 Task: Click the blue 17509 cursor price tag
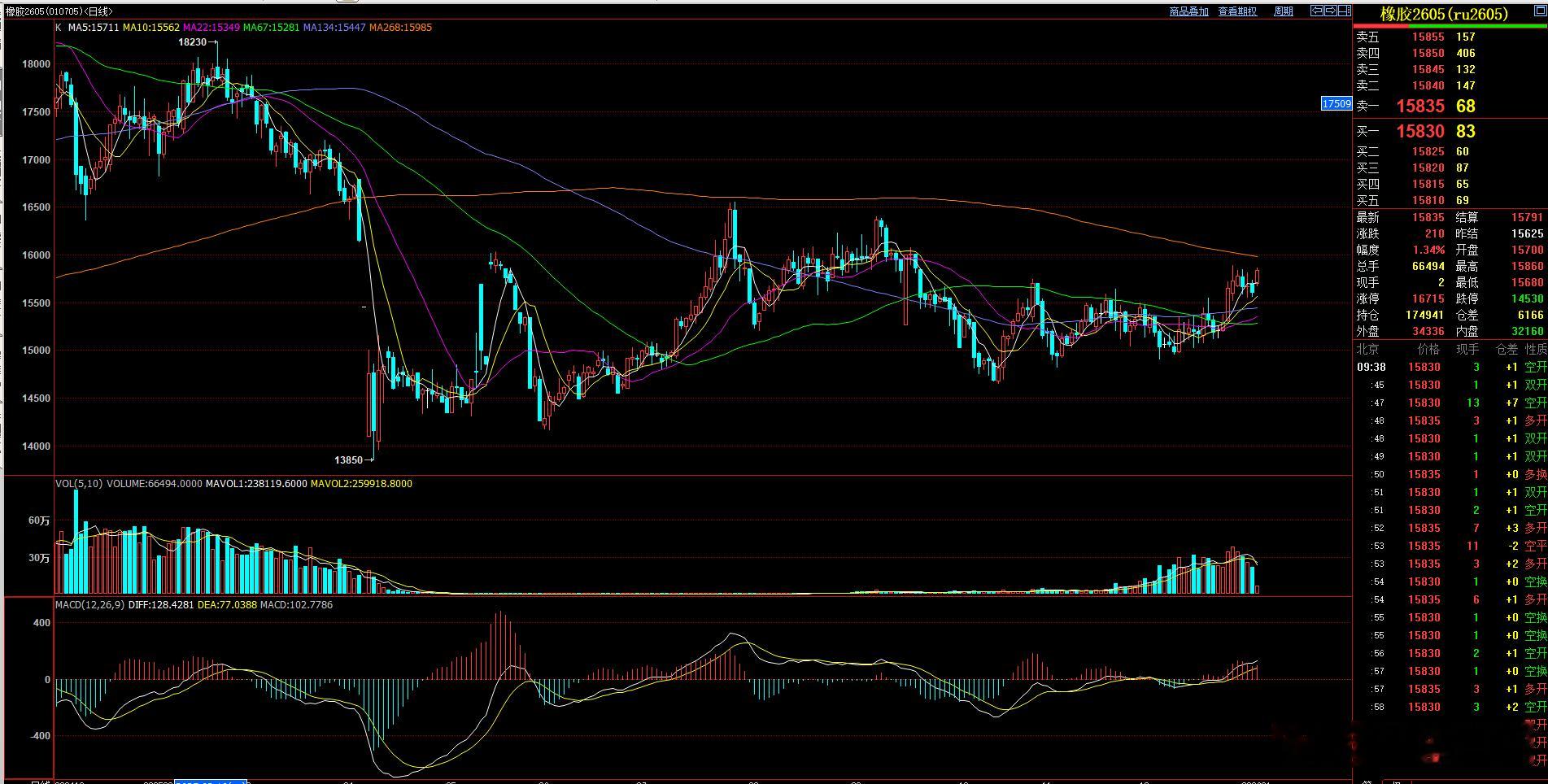coord(1336,104)
